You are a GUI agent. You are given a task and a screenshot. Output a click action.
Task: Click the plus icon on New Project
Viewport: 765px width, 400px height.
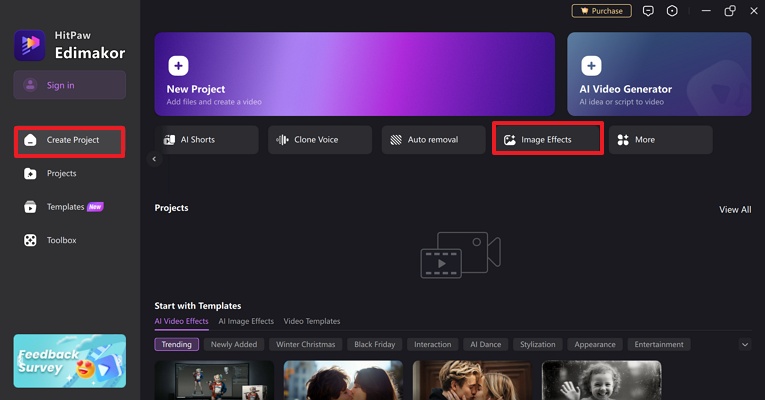point(178,66)
